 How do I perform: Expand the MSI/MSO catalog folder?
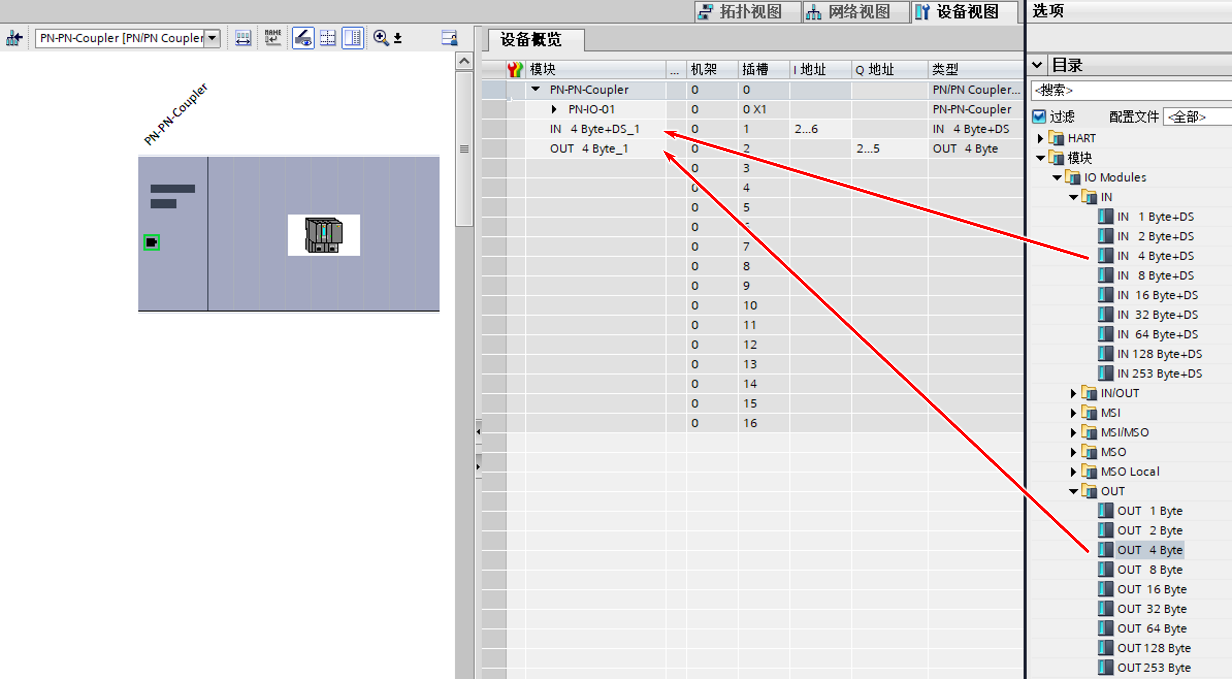1074,433
